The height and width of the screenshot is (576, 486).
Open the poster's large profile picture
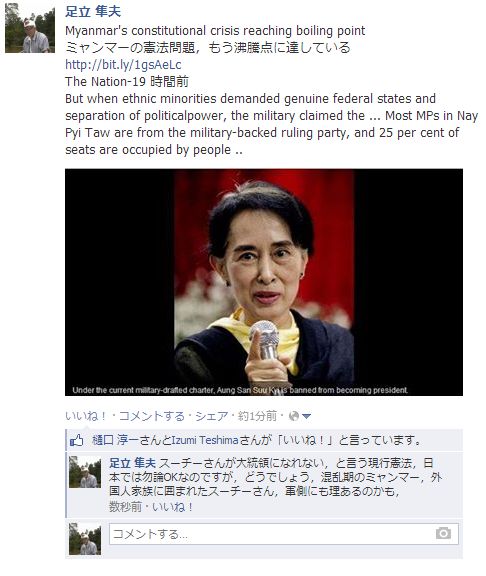pyautogui.click(x=30, y=28)
